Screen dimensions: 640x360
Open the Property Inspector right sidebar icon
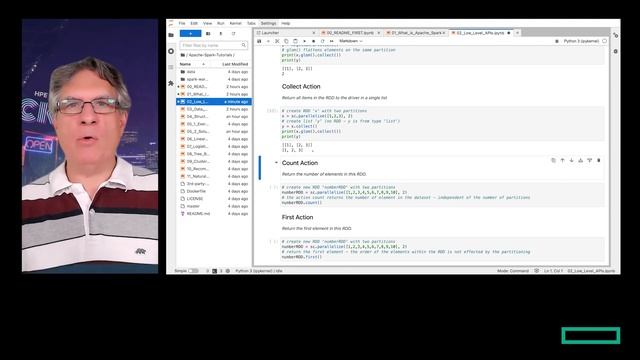[616, 36]
